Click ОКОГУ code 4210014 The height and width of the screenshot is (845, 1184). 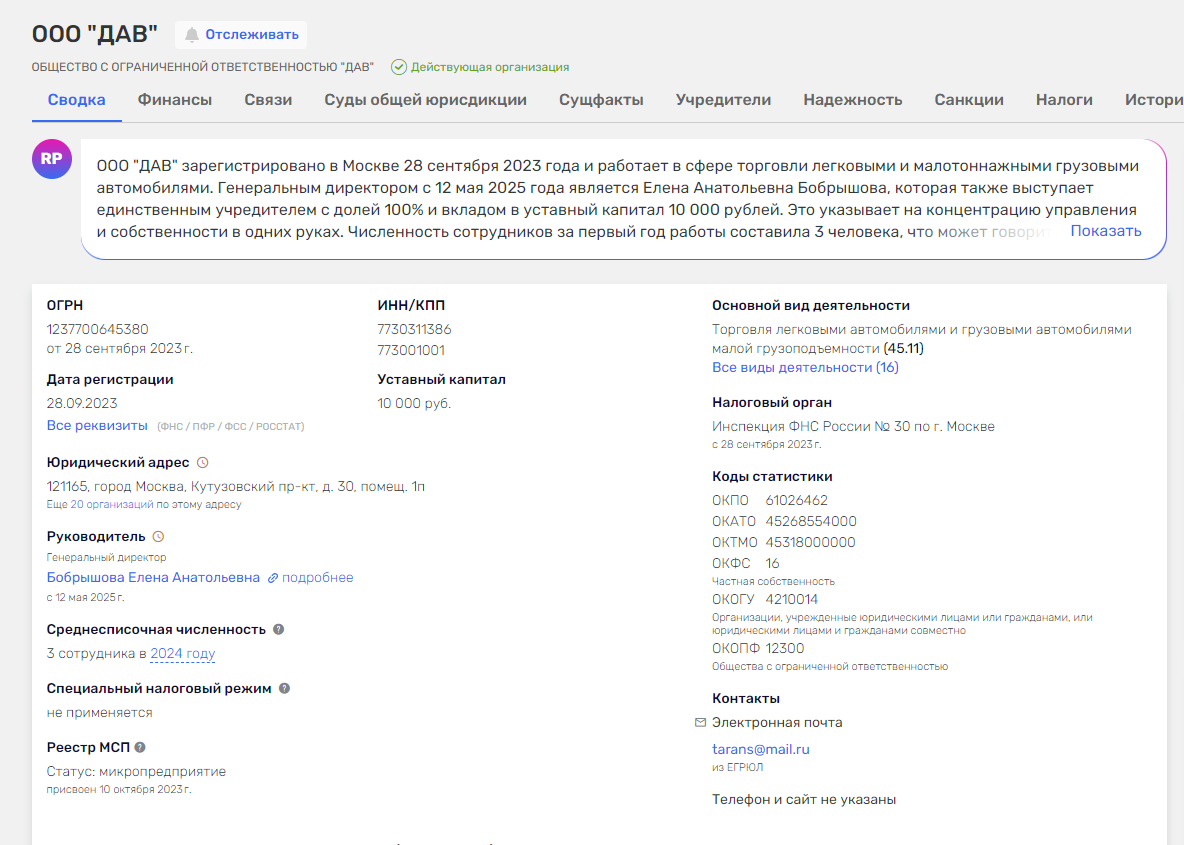[x=791, y=600]
